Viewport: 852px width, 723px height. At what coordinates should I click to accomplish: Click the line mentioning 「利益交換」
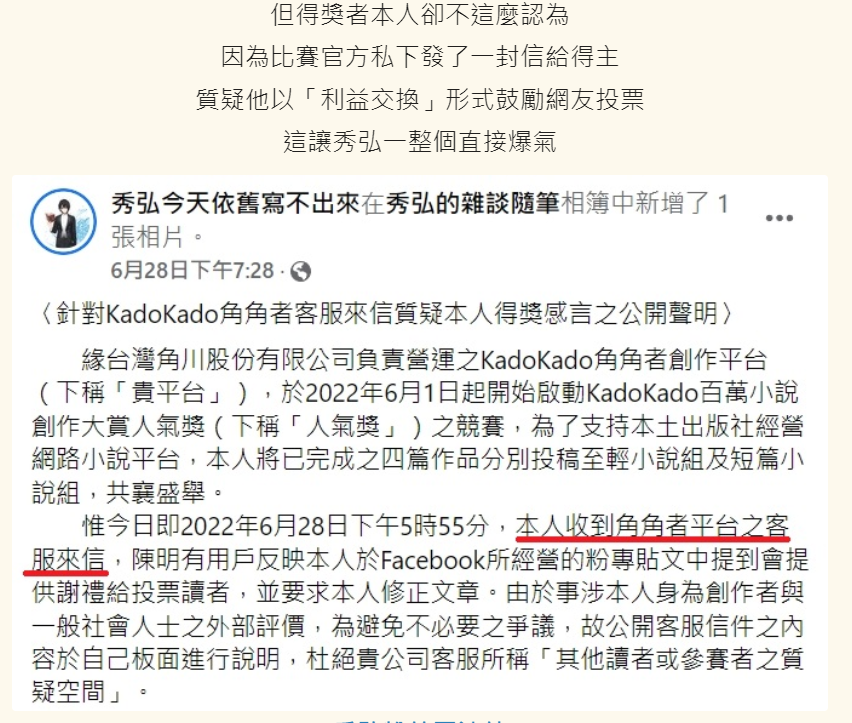point(419,99)
